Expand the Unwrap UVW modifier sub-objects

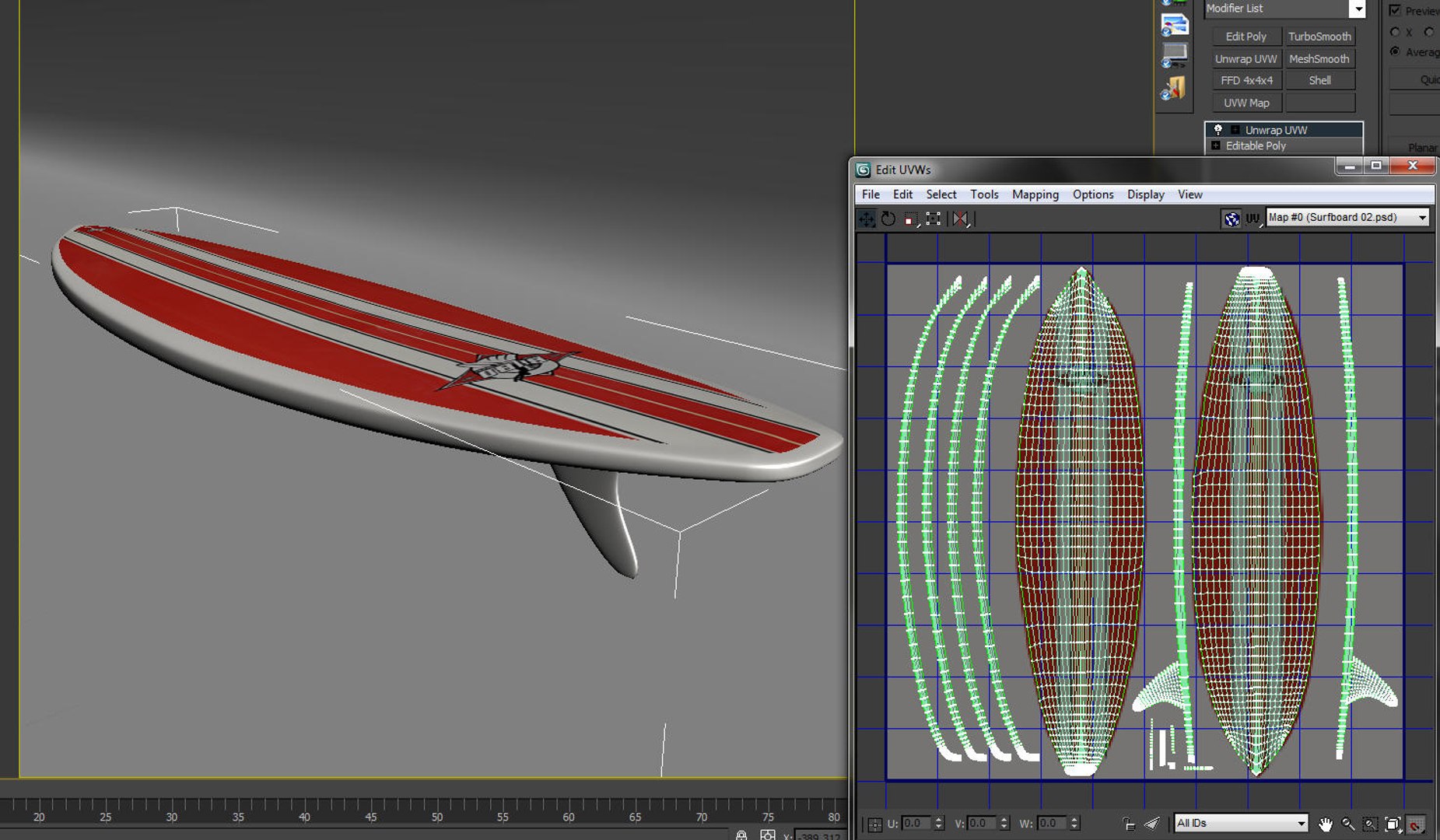pyautogui.click(x=1235, y=130)
